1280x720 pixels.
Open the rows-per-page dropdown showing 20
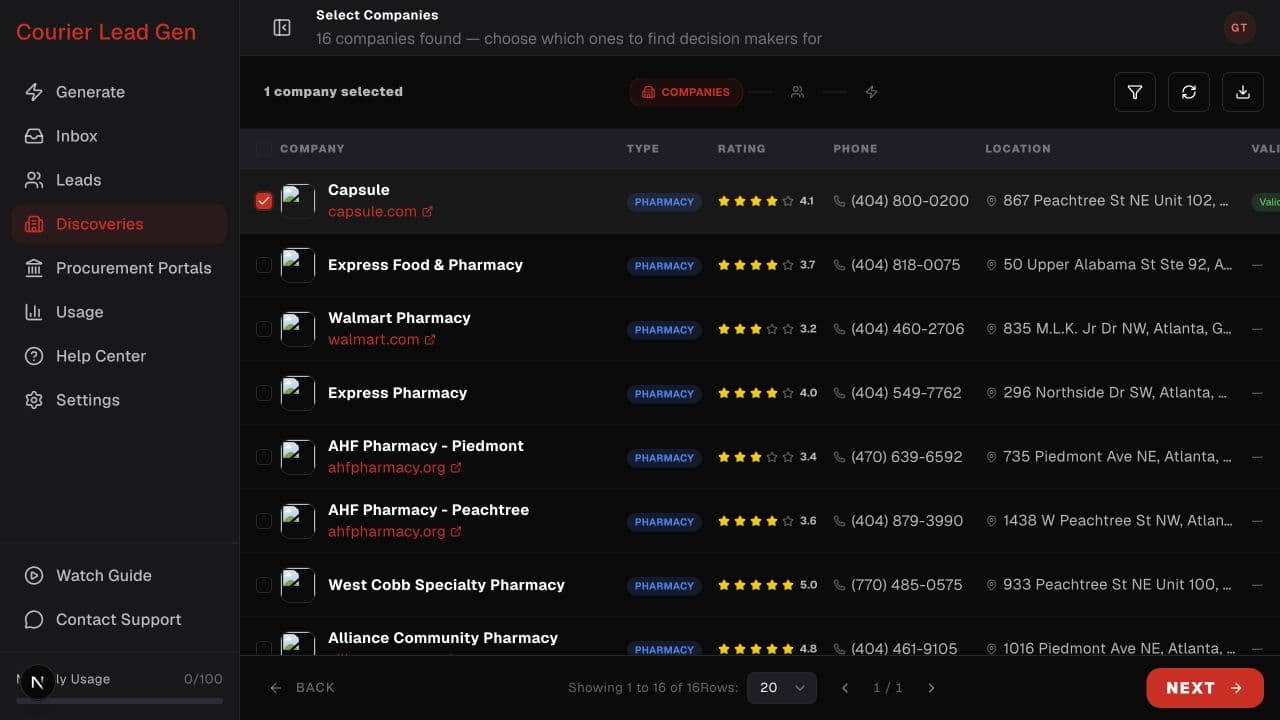pos(782,688)
